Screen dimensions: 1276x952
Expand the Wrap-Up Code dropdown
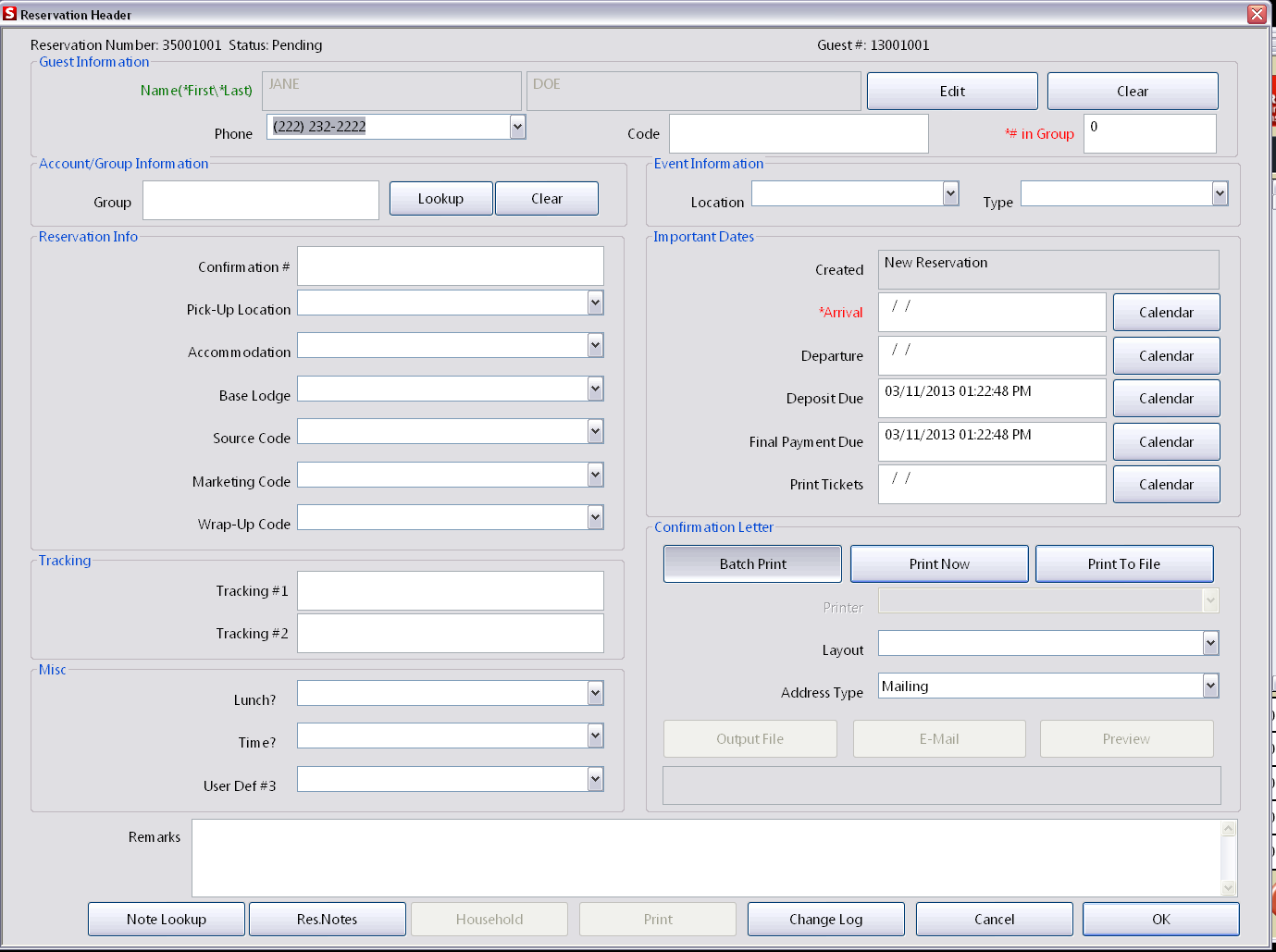pyautogui.click(x=595, y=517)
